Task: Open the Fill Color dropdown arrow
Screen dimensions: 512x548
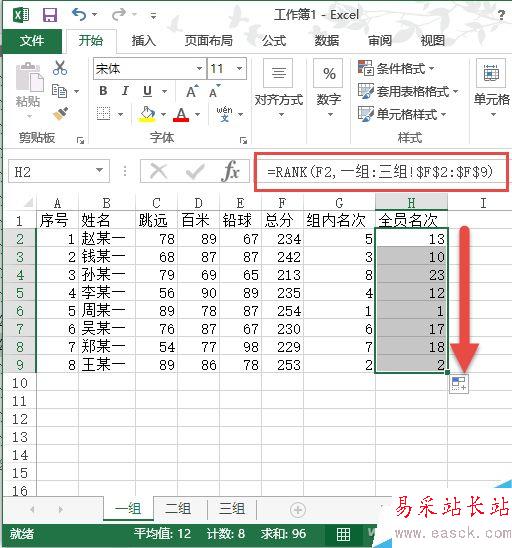Action: click(x=163, y=114)
